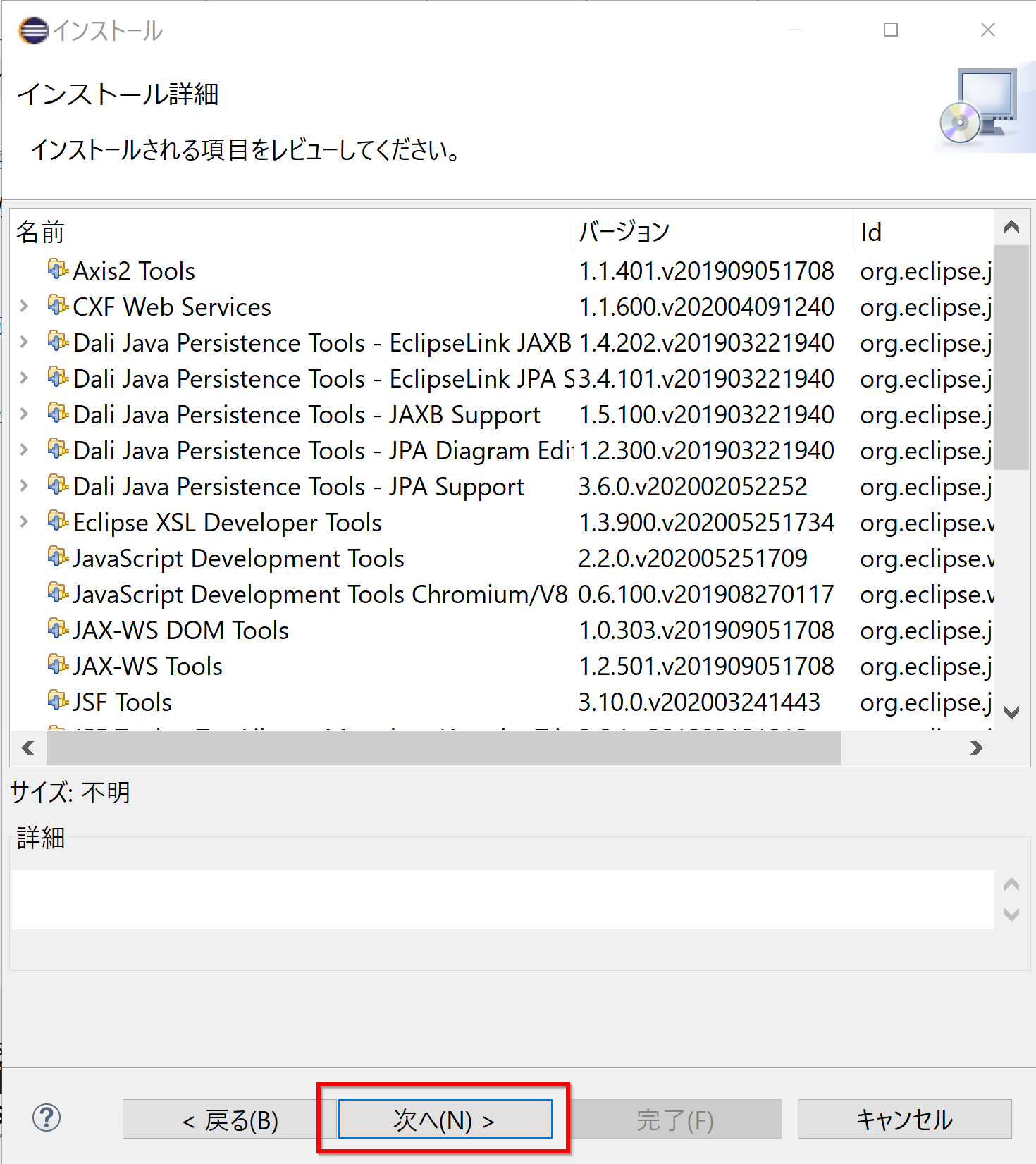Viewport: 1036px width, 1164px height.
Task: Click version 1.1.600.v202004091240
Action: [706, 307]
